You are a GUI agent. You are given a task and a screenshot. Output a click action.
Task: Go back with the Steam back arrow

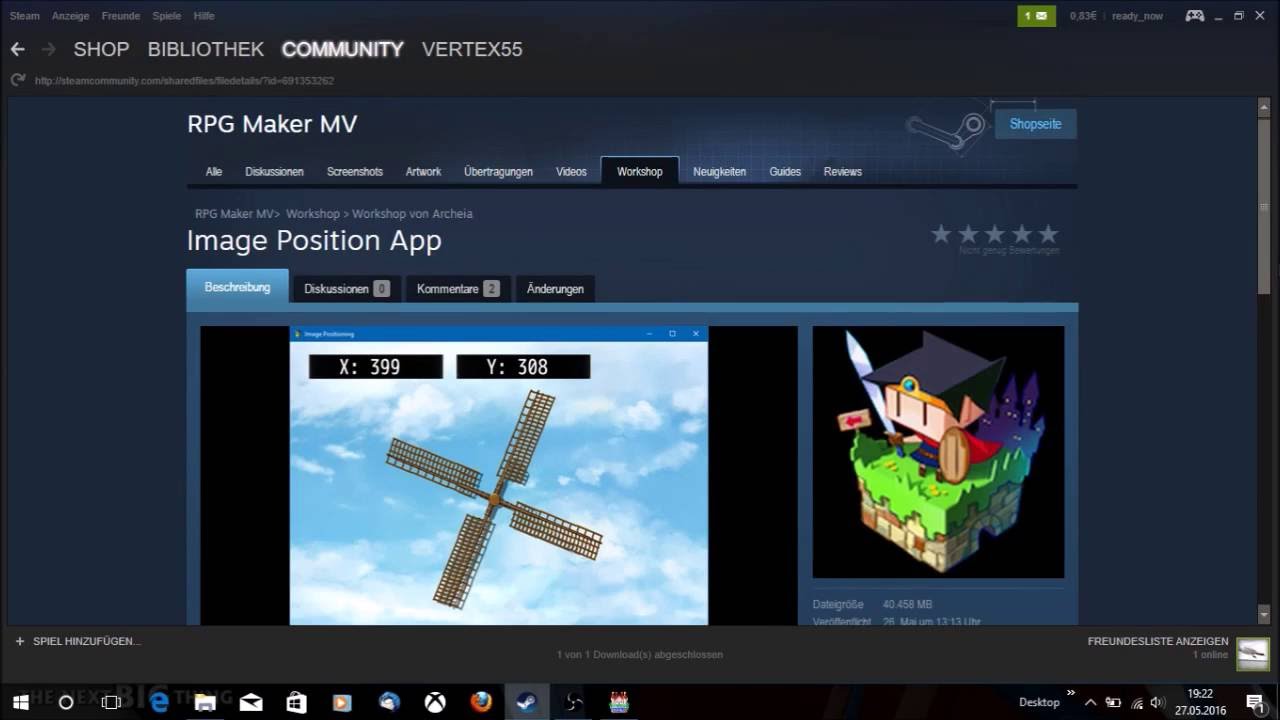pos(17,49)
